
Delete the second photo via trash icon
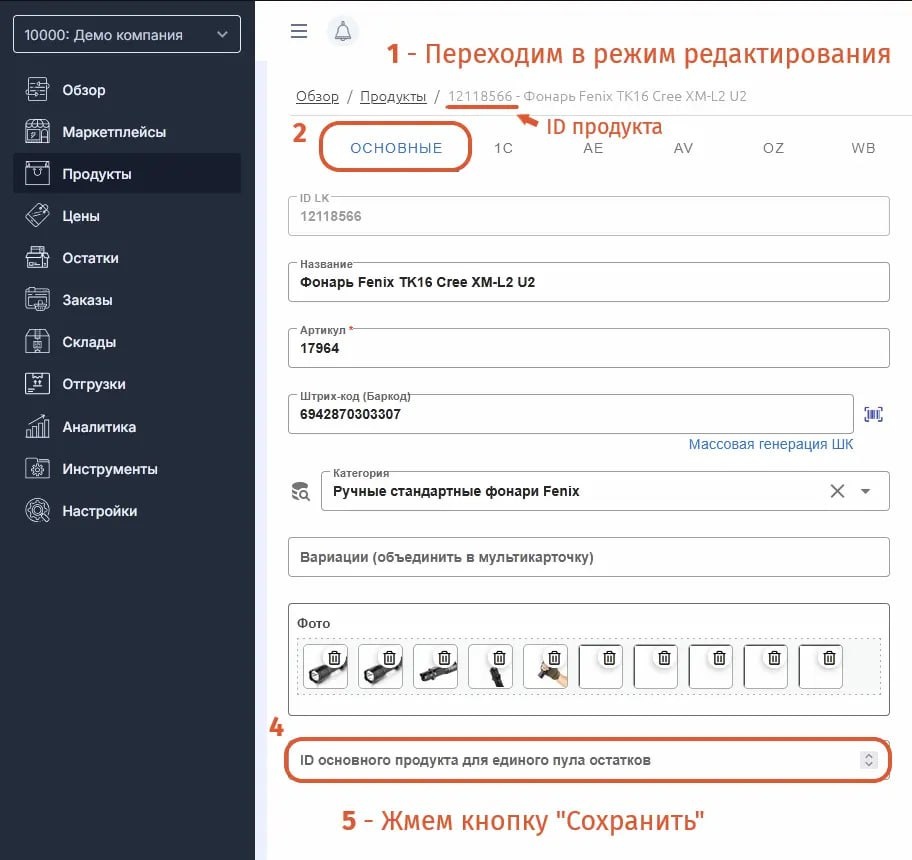pos(389,658)
